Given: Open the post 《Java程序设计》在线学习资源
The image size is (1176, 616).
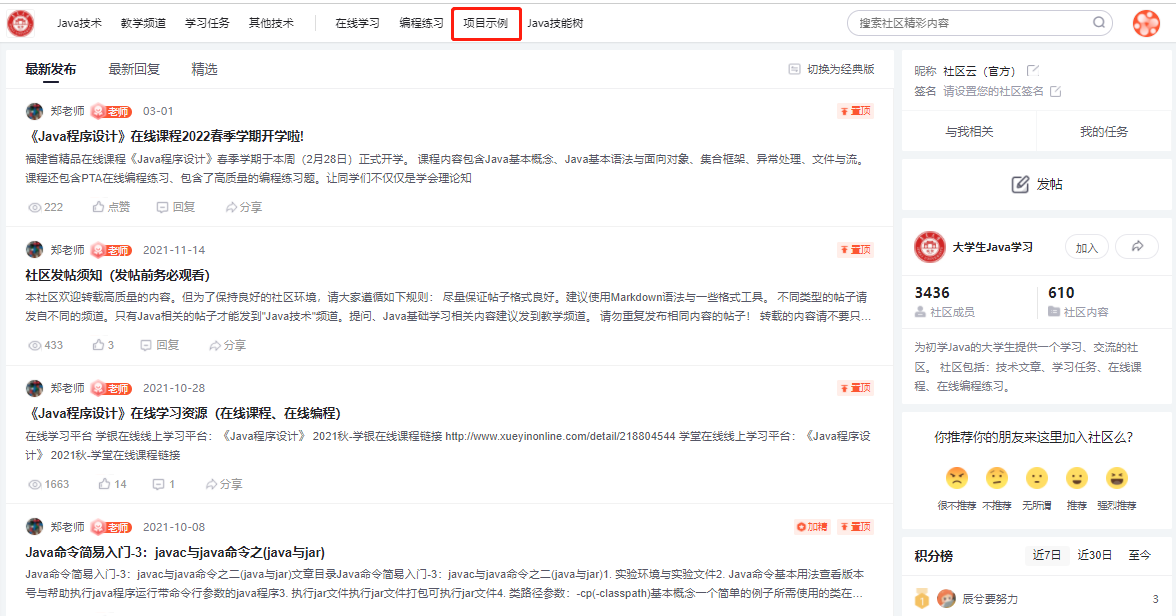Looking at the screenshot, I should [183, 413].
